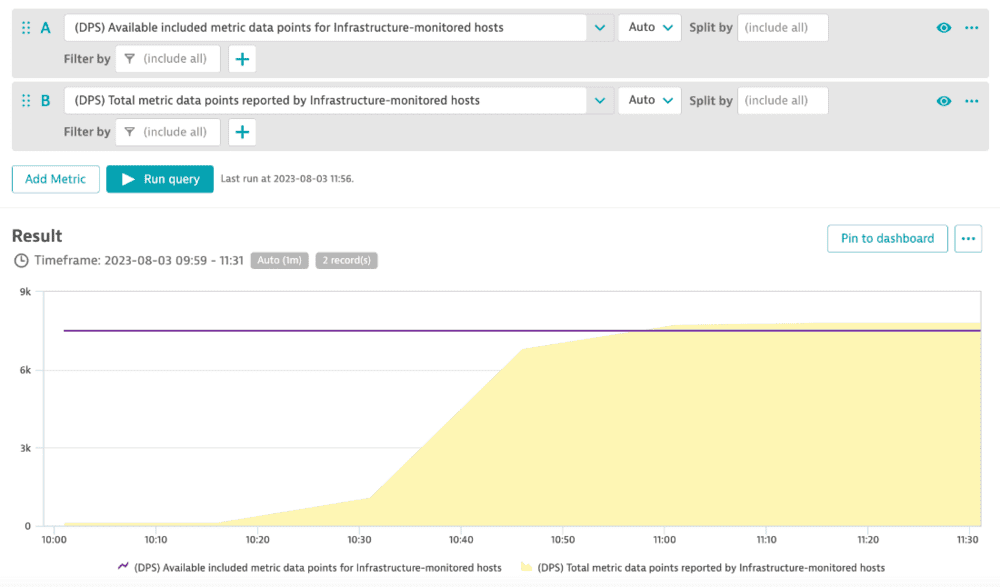This screenshot has width=1000, height=587.
Task: Open the more options menu for query B
Action: (971, 100)
